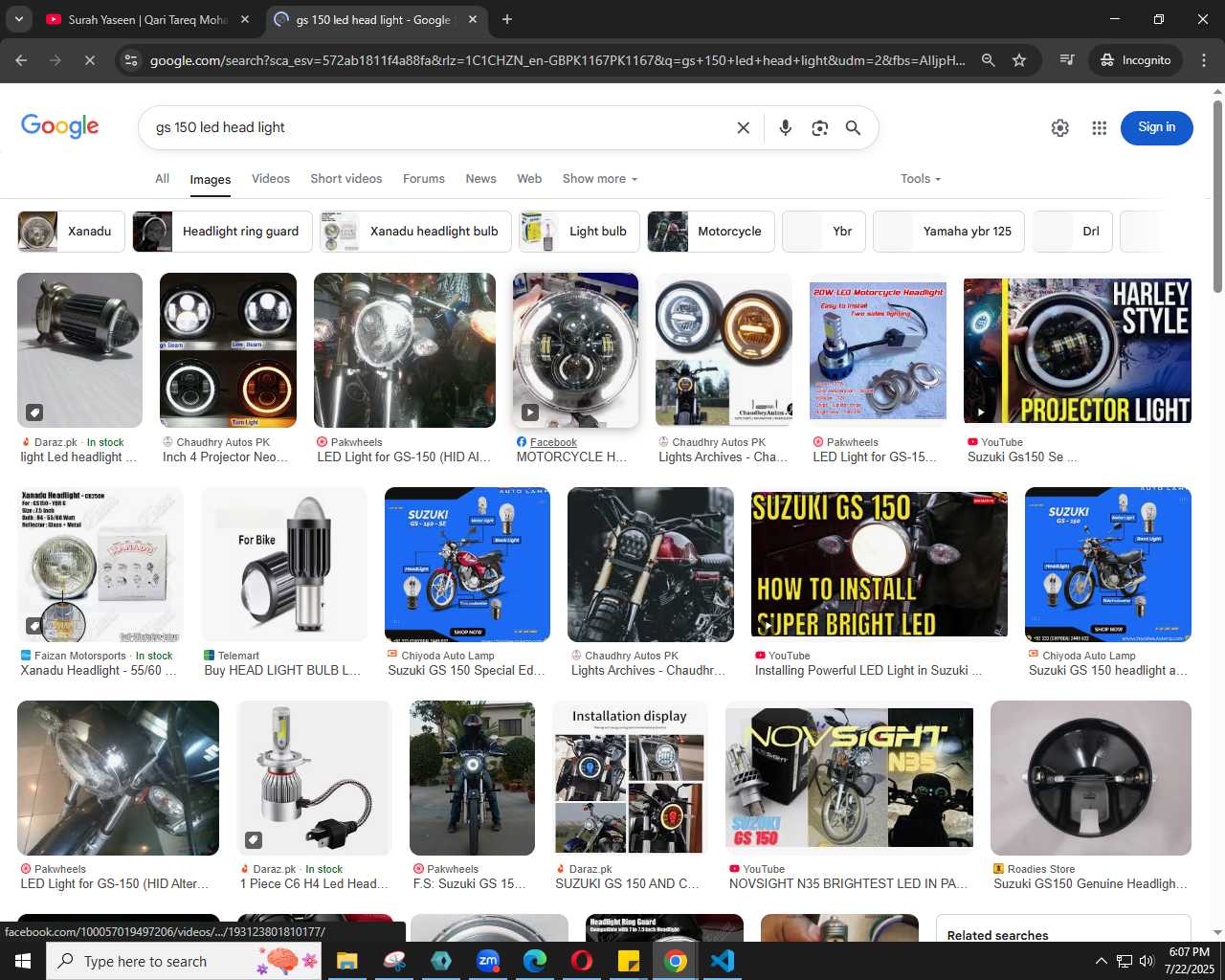Viewport: 1225px width, 980px height.
Task: Switch to the Videos tab
Action: pyautogui.click(x=271, y=179)
